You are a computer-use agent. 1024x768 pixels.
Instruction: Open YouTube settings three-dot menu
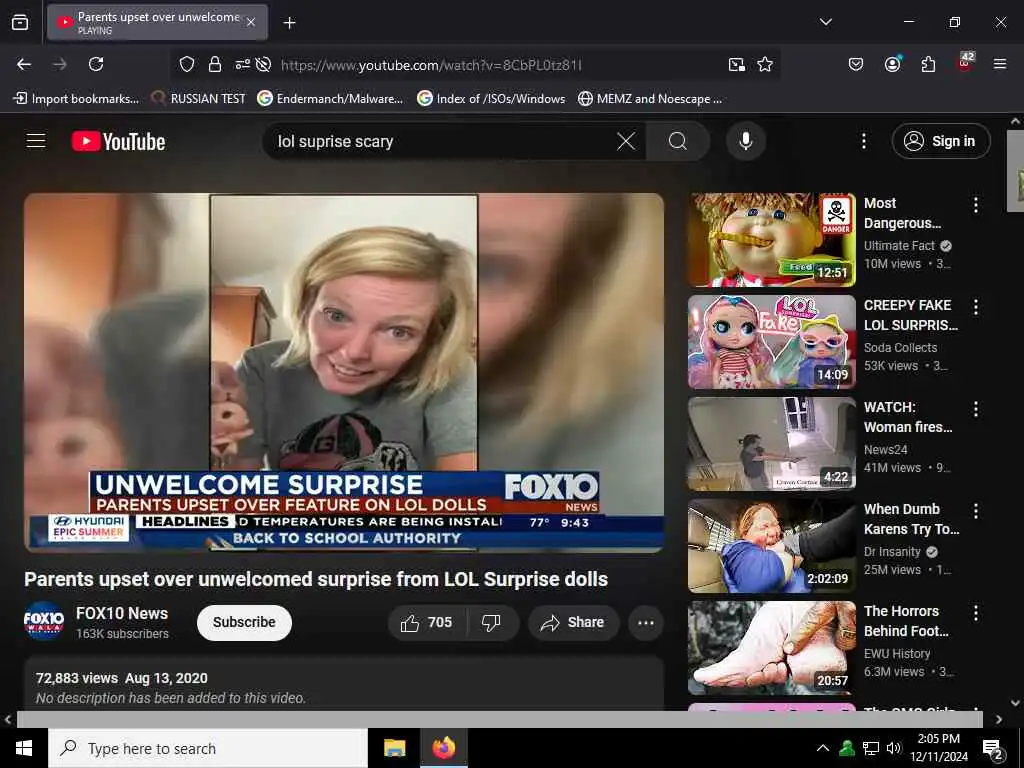[x=863, y=141]
